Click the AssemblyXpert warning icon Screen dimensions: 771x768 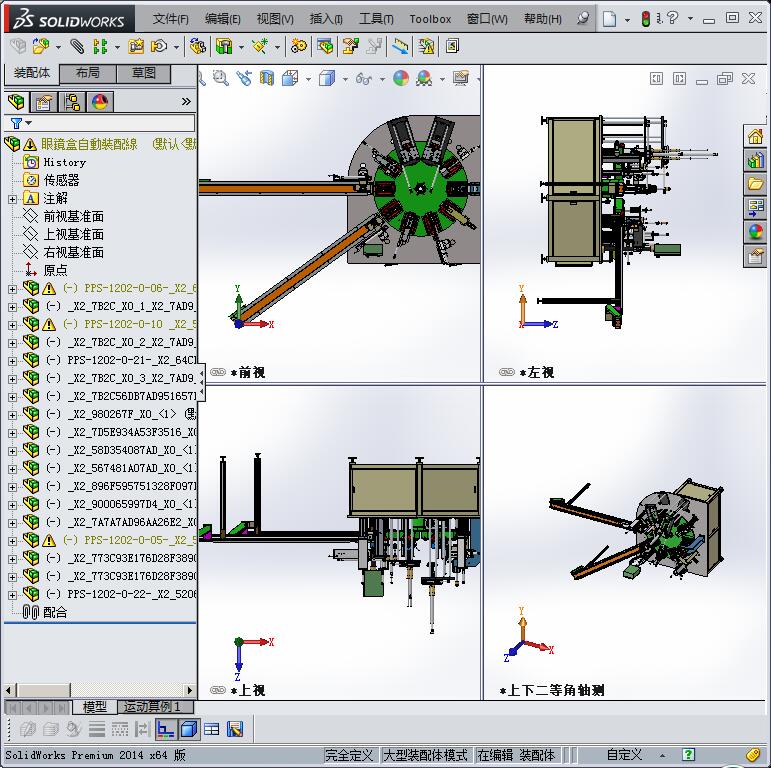click(426, 47)
